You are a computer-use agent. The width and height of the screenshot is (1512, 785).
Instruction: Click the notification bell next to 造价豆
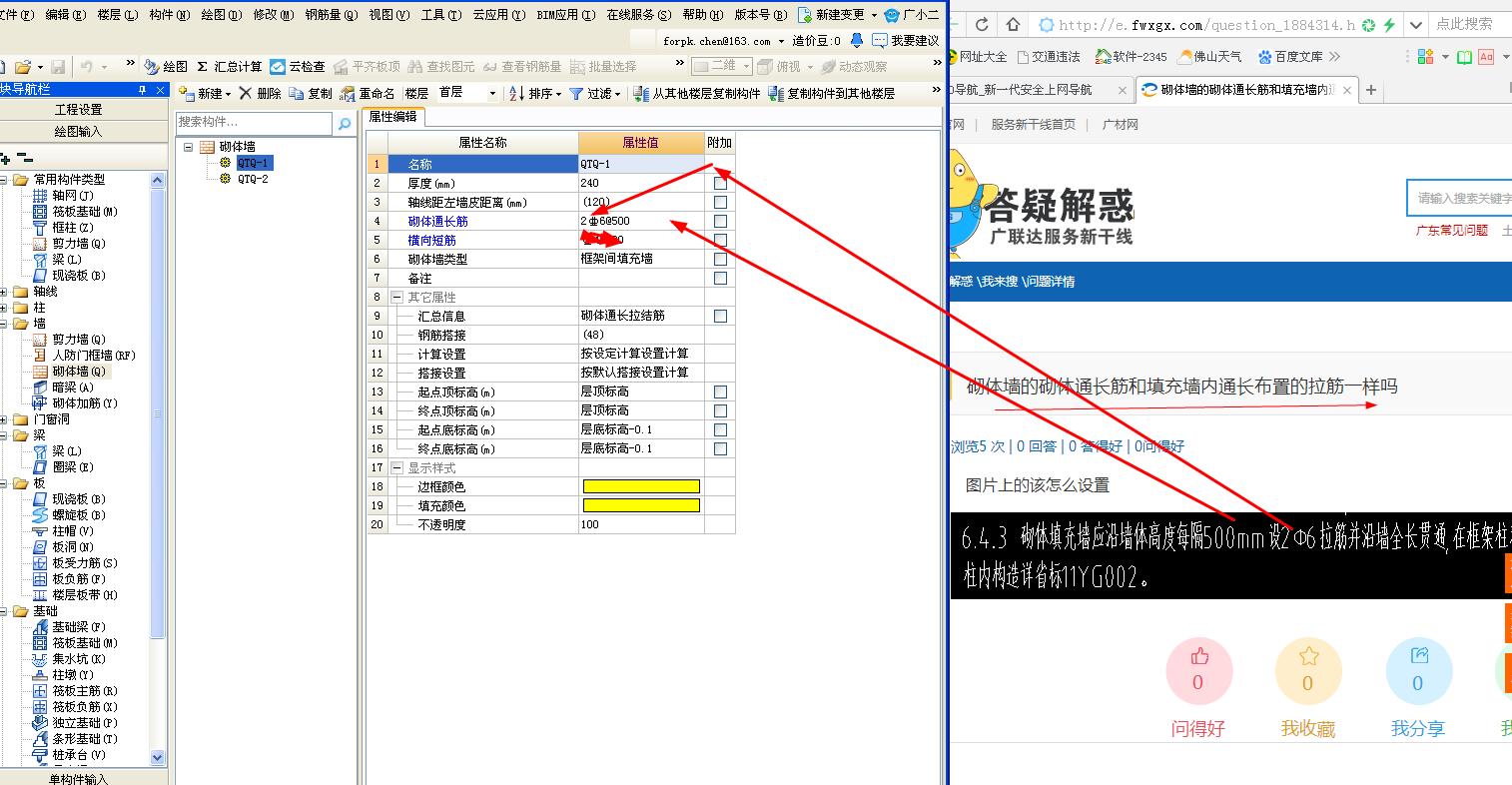856,41
